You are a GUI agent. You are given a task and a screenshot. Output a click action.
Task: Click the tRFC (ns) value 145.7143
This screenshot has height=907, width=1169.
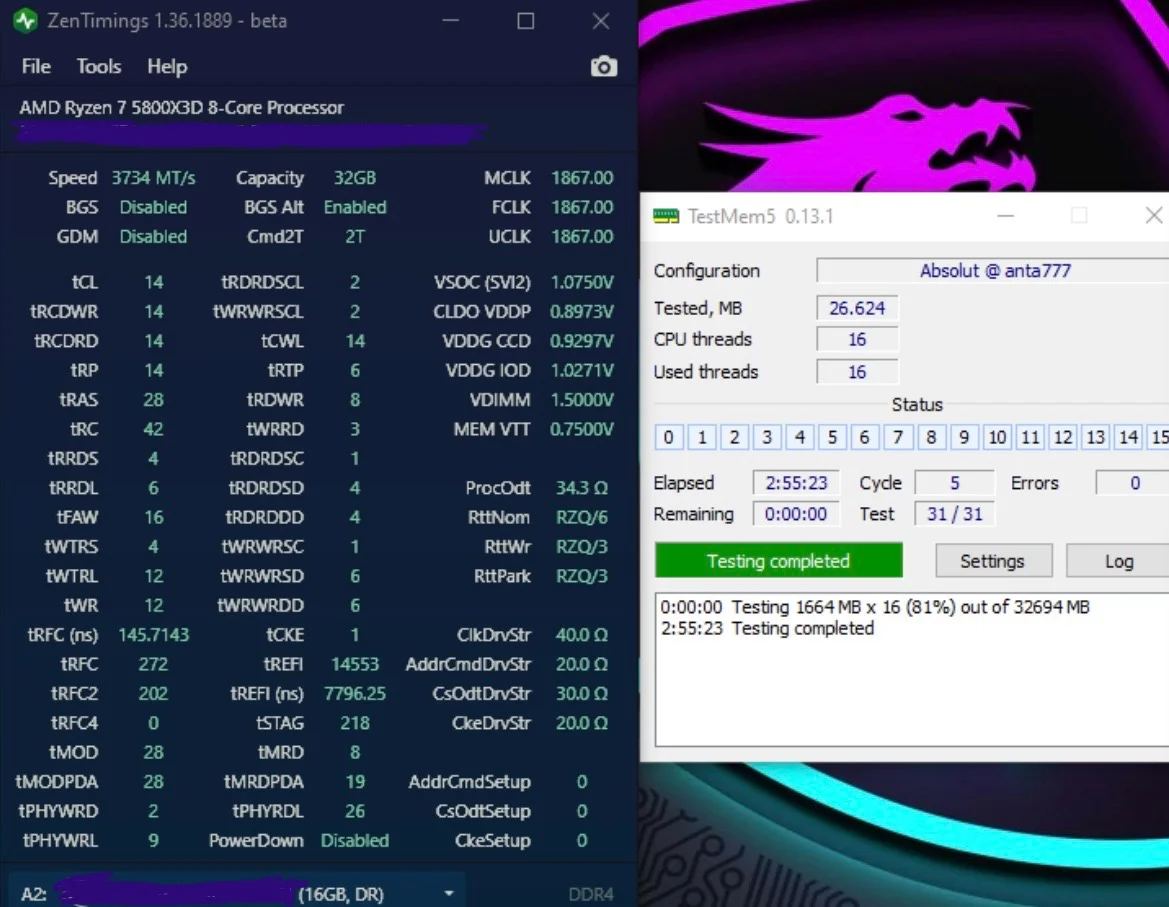(154, 634)
